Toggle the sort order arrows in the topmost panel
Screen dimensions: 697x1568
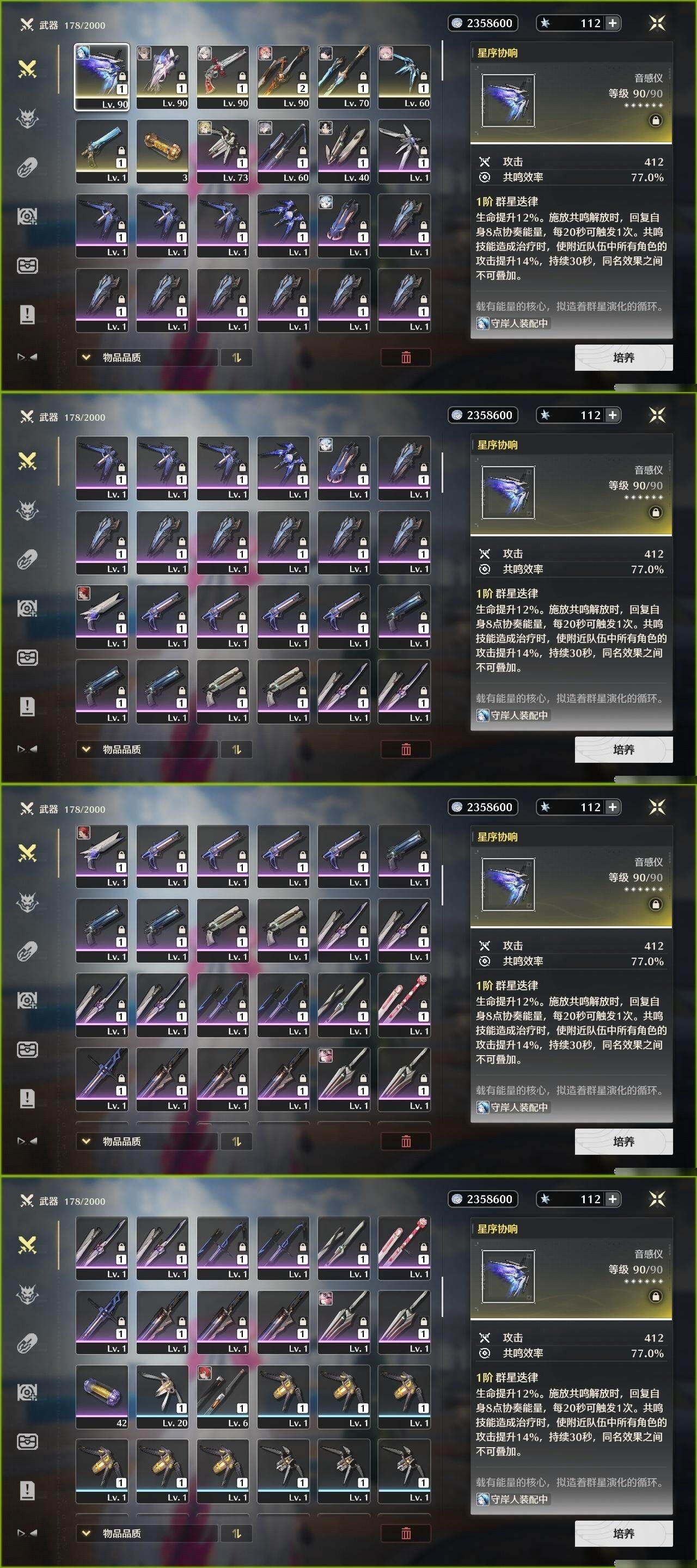[236, 357]
